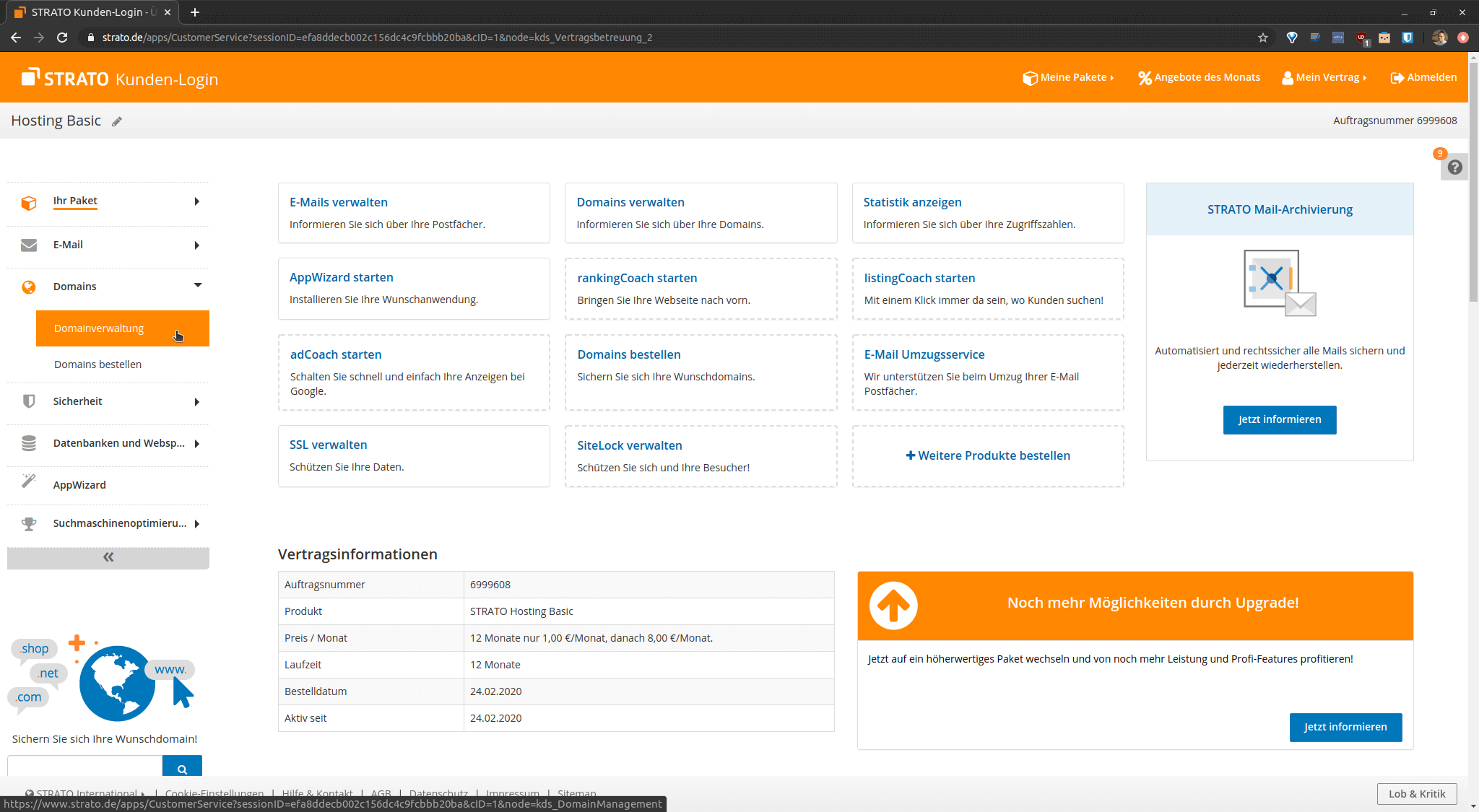Open the rankingCoach starten tile
This screenshot has width=1479, height=812.
tap(701, 289)
